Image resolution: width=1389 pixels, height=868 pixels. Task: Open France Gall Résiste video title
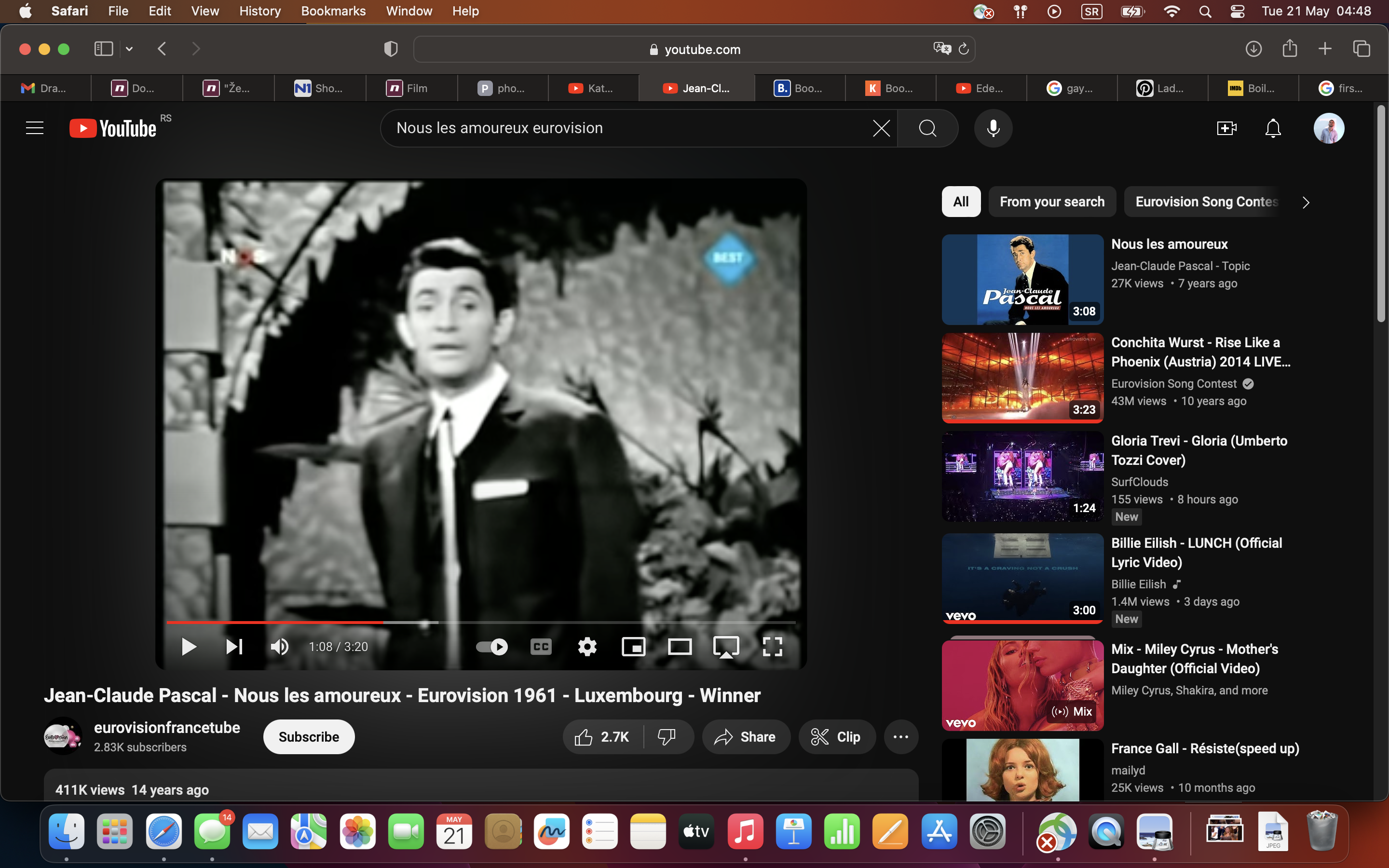[1205, 748]
